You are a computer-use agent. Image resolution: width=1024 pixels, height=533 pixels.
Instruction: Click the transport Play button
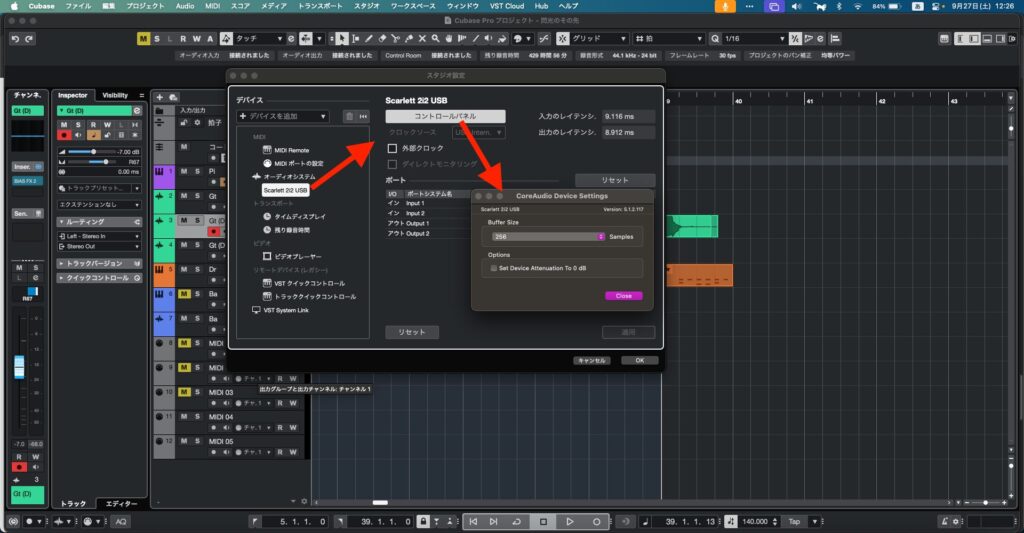click(x=569, y=521)
